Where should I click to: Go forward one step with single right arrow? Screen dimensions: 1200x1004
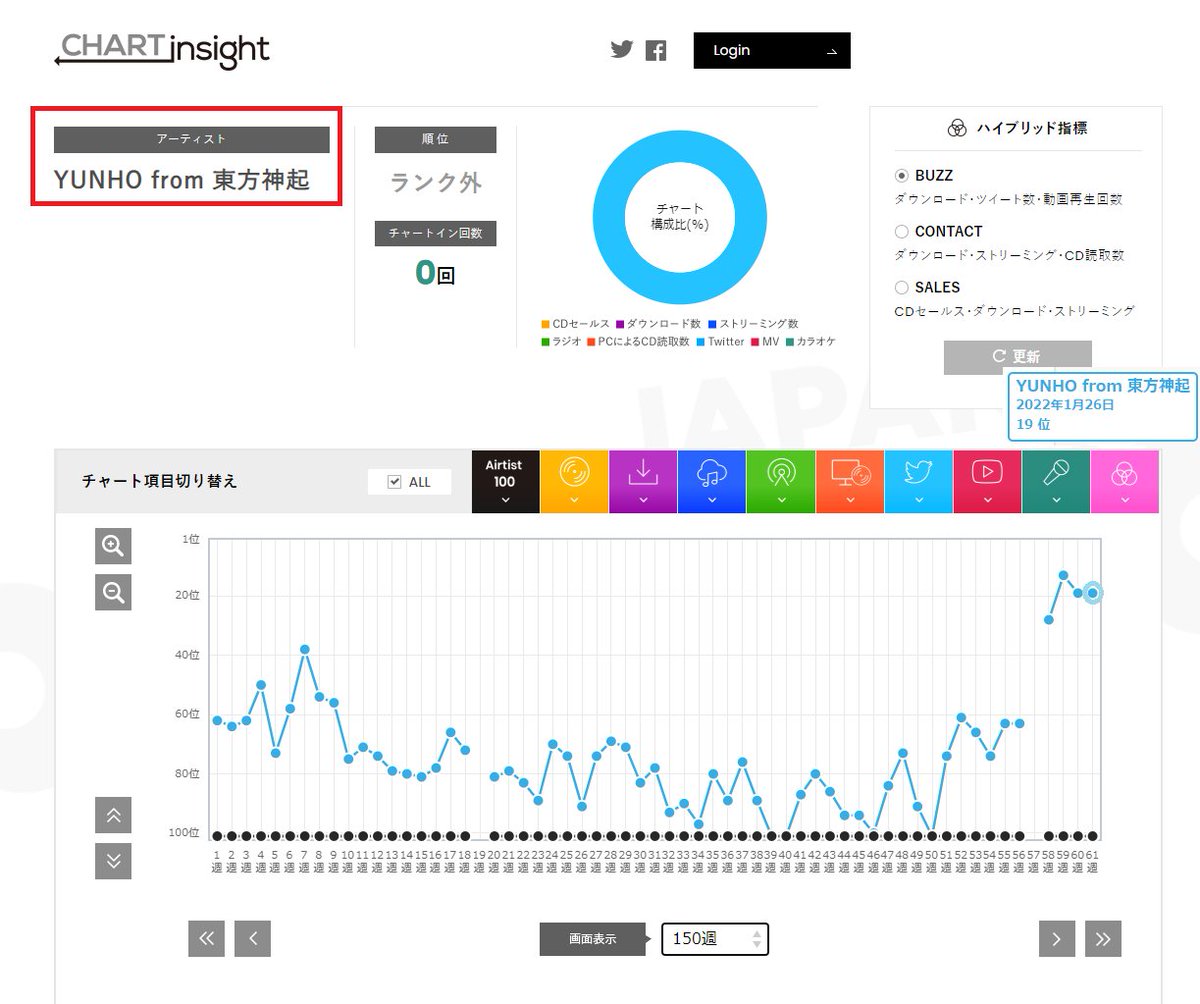pos(1056,938)
